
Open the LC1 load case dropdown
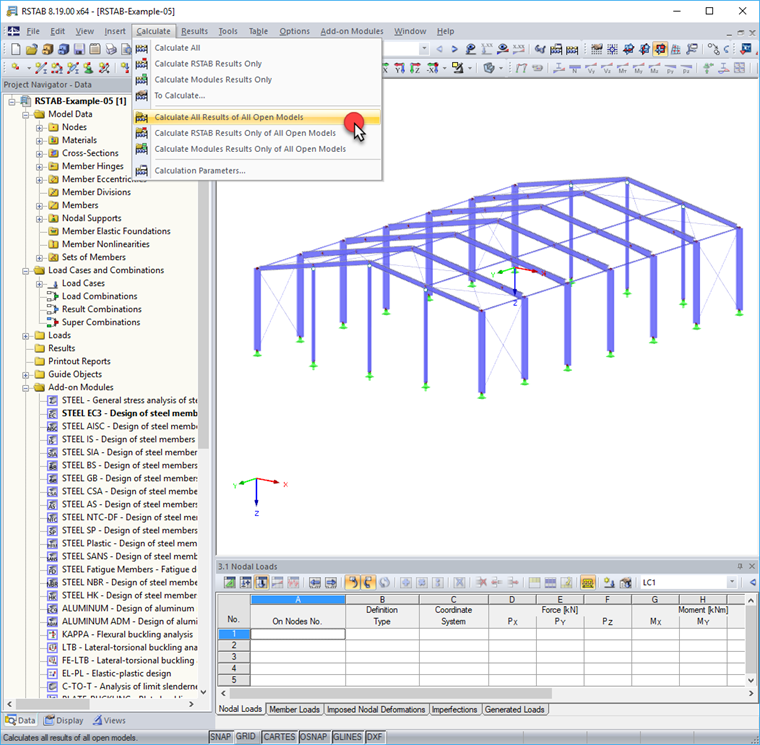732,582
